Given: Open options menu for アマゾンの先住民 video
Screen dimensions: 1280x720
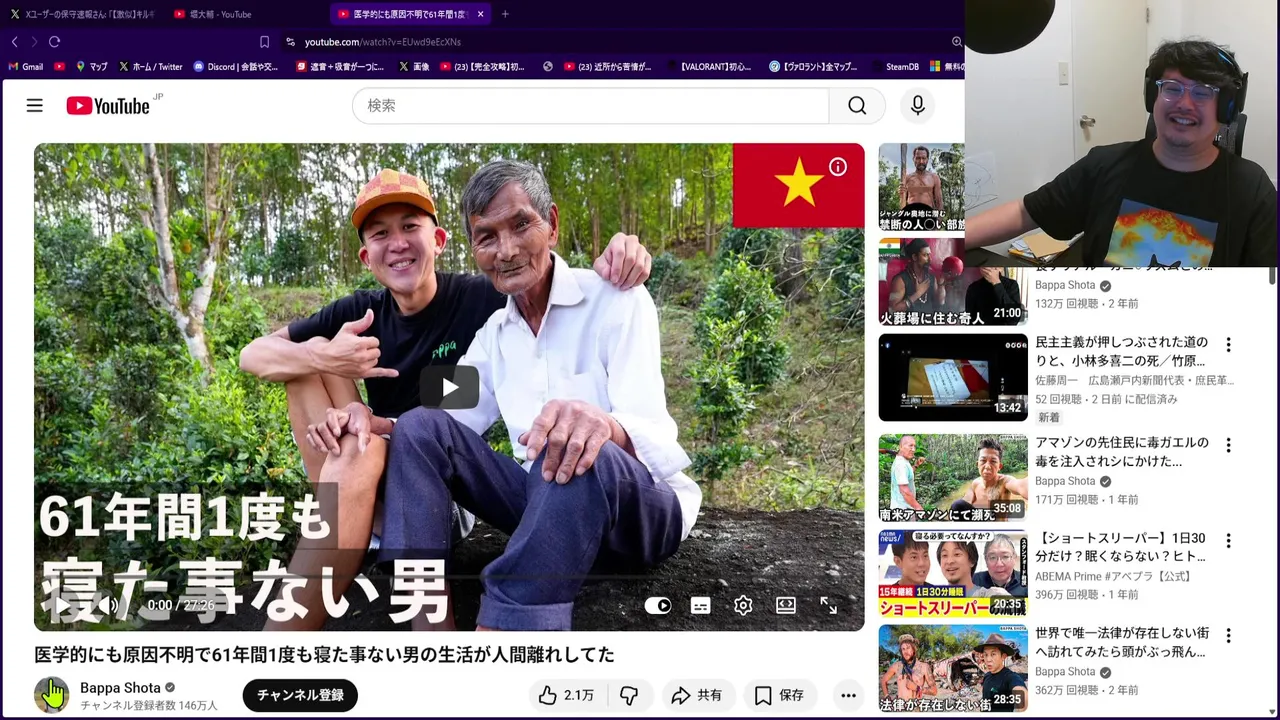Looking at the screenshot, I should (1228, 445).
